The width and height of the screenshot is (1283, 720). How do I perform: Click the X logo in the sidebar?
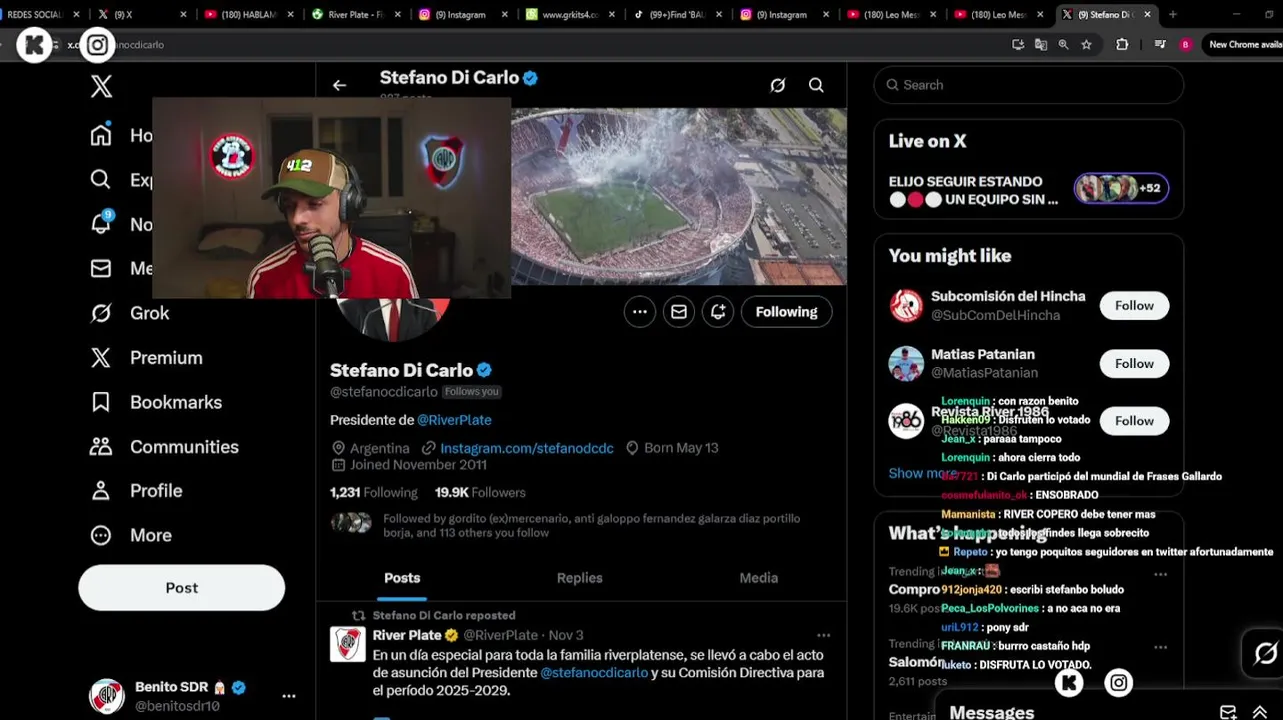101,86
